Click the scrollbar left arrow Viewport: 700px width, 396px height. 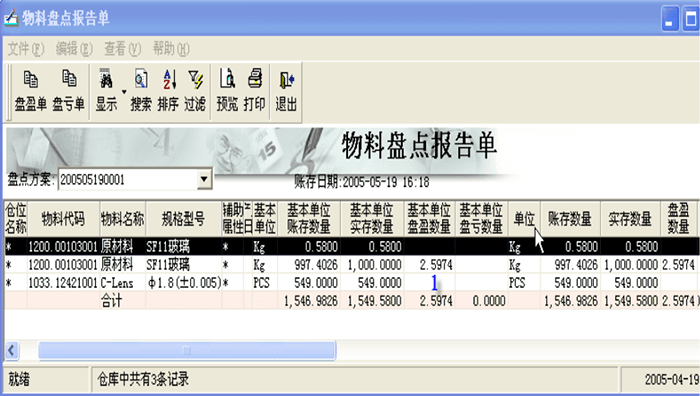12,350
